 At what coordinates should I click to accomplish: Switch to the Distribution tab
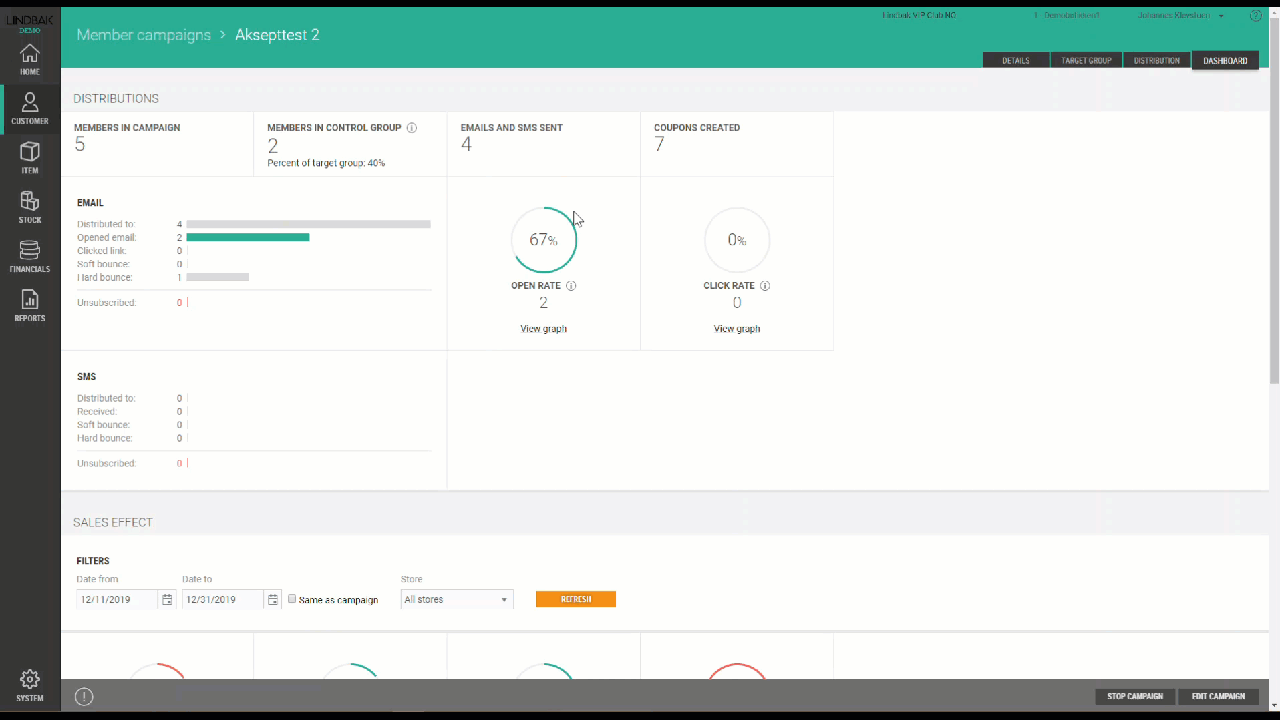1157,61
